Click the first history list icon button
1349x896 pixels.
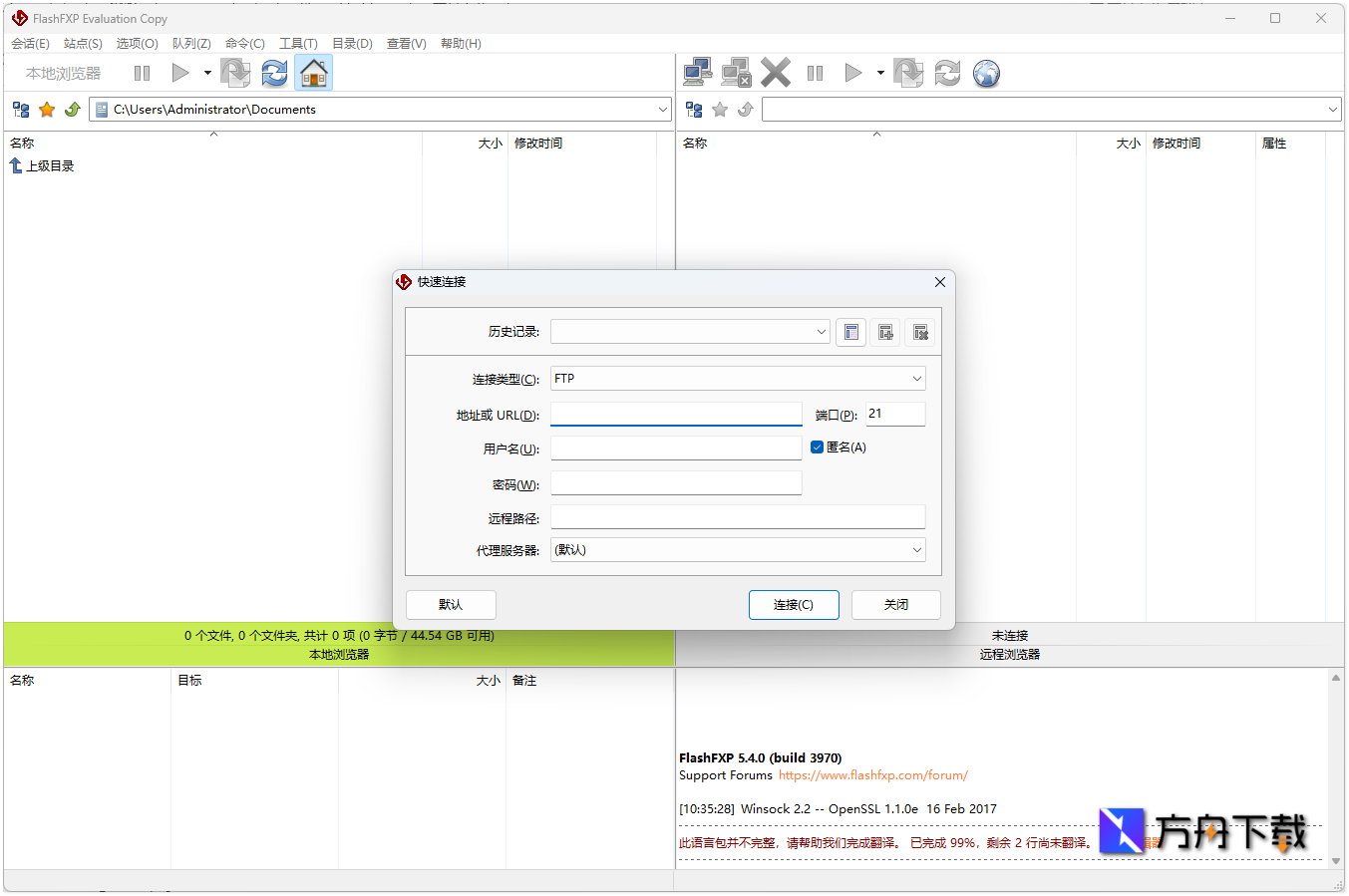[x=850, y=332]
